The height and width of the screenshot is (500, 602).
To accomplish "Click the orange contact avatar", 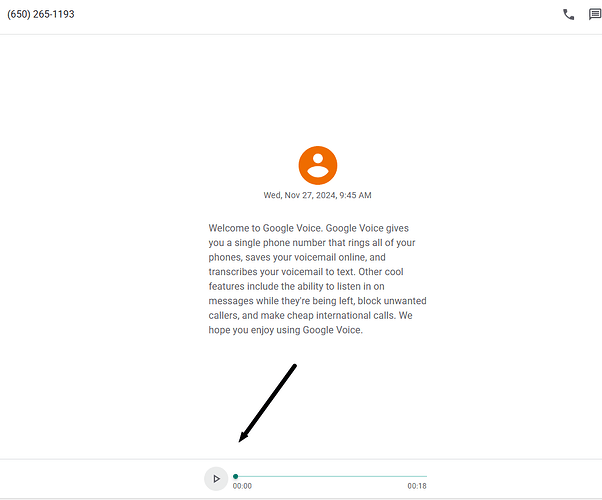I will [x=318, y=166].
